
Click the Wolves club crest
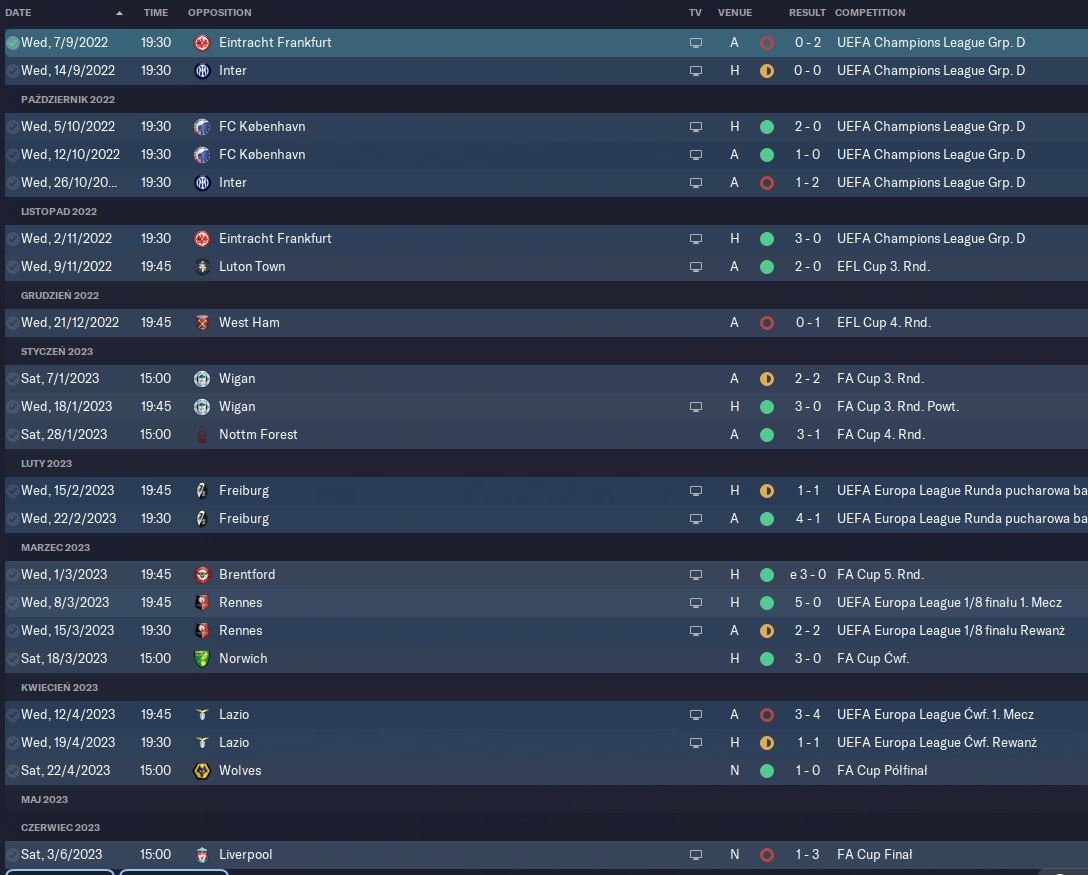202,771
